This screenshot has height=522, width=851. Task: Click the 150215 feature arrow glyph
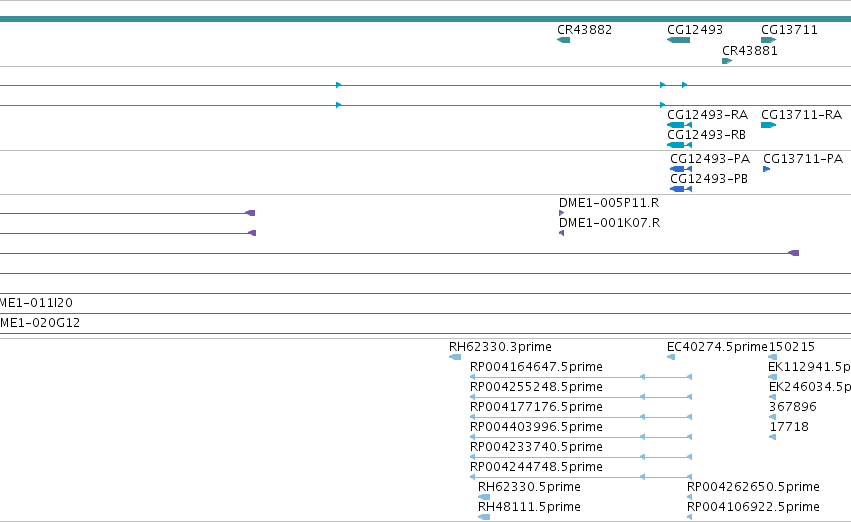pos(773,357)
